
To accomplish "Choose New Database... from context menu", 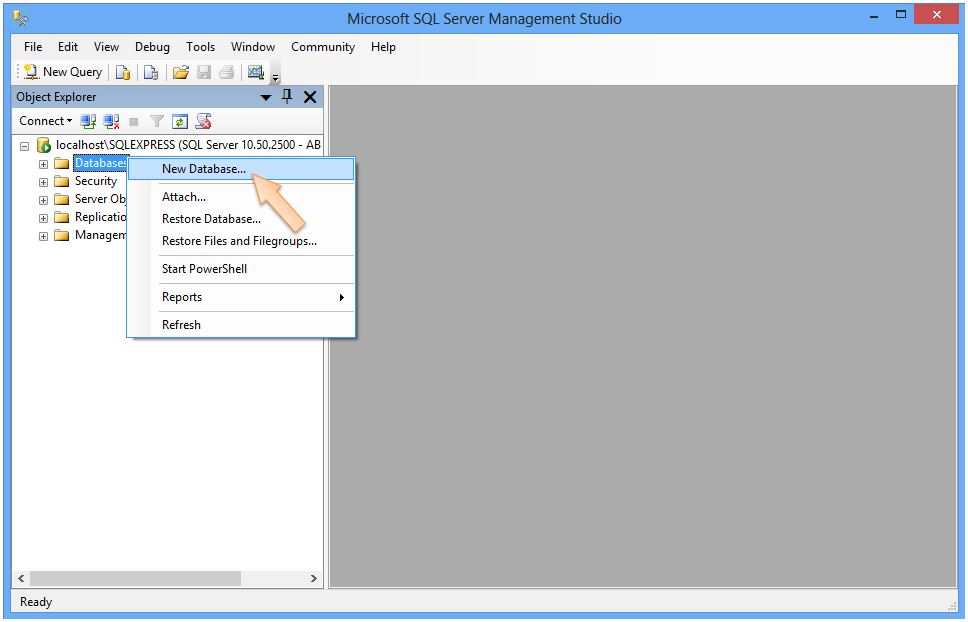I will [241, 169].
